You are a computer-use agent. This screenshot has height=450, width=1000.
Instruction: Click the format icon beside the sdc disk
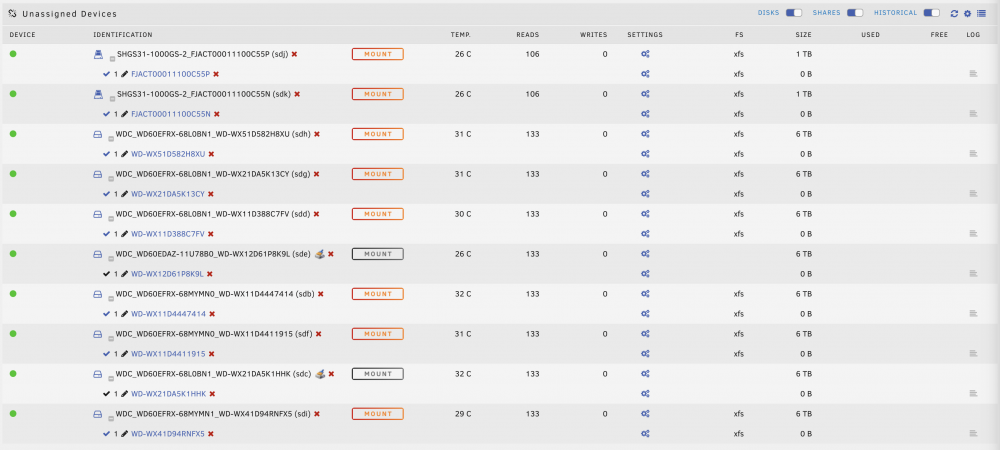(321, 374)
